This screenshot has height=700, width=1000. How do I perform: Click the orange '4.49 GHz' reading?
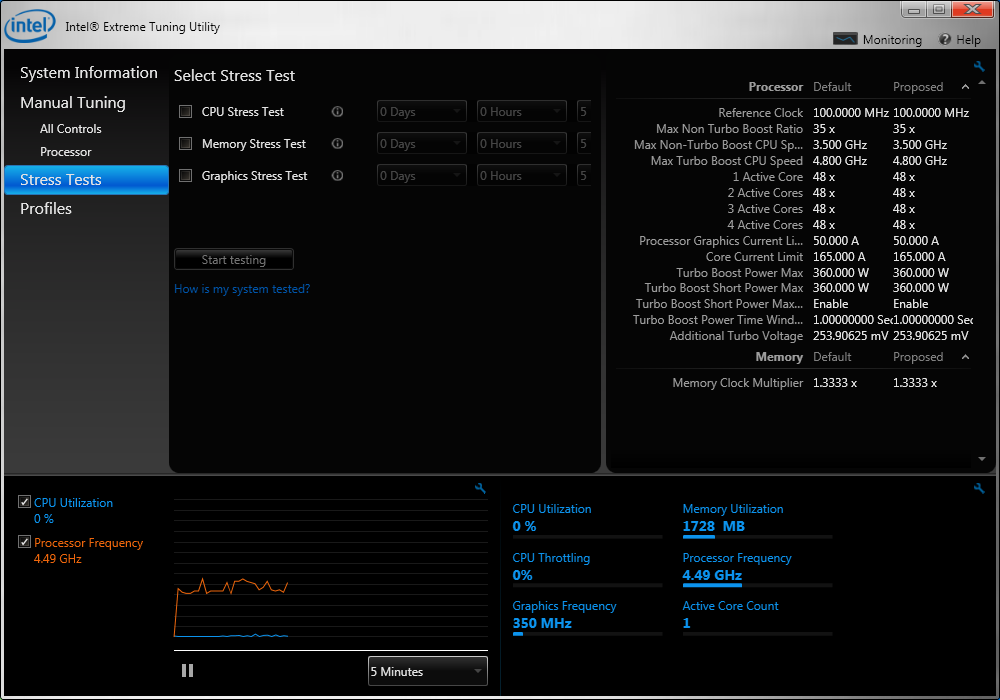(57, 558)
